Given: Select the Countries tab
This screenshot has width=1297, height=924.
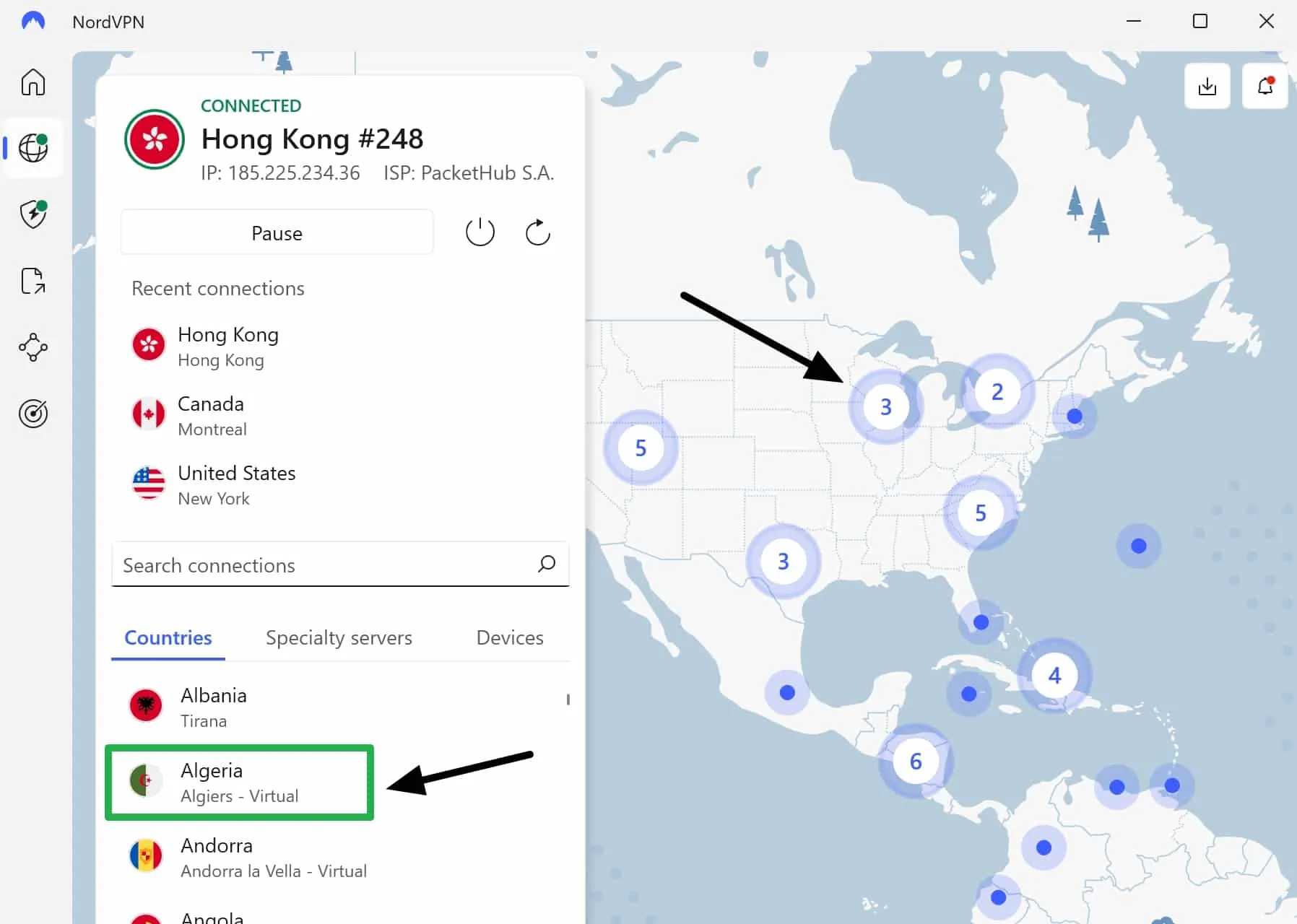Looking at the screenshot, I should (168, 638).
